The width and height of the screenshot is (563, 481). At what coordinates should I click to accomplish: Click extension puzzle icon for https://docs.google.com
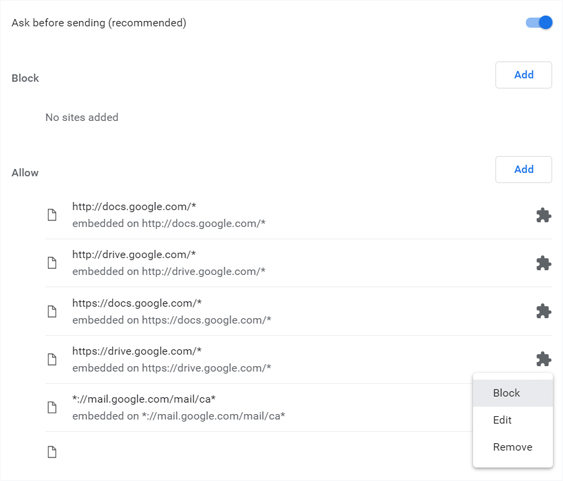coord(544,311)
